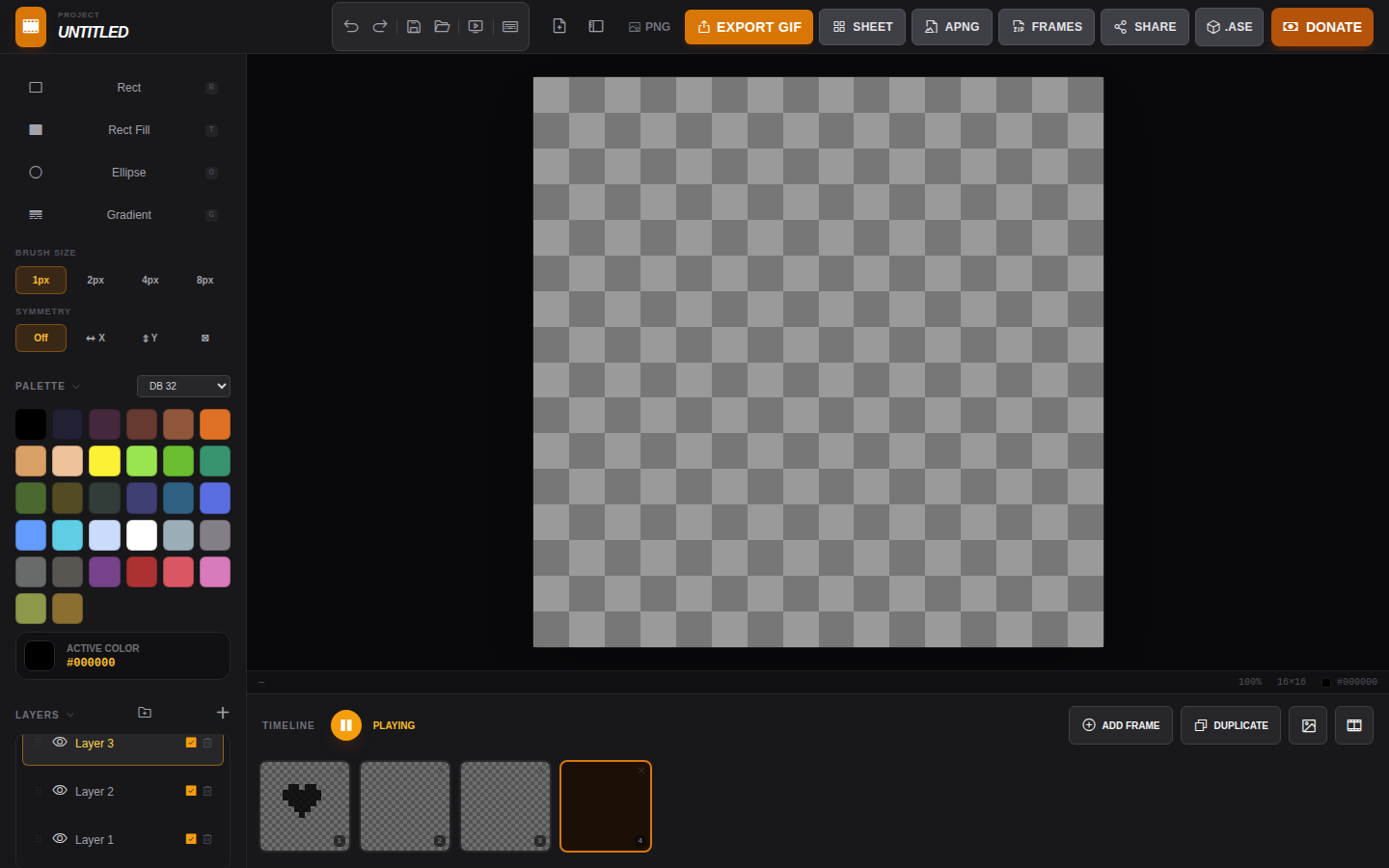Hide Layer 3 using the eye icon
Screen dimensions: 1389x868
[x=60, y=743]
